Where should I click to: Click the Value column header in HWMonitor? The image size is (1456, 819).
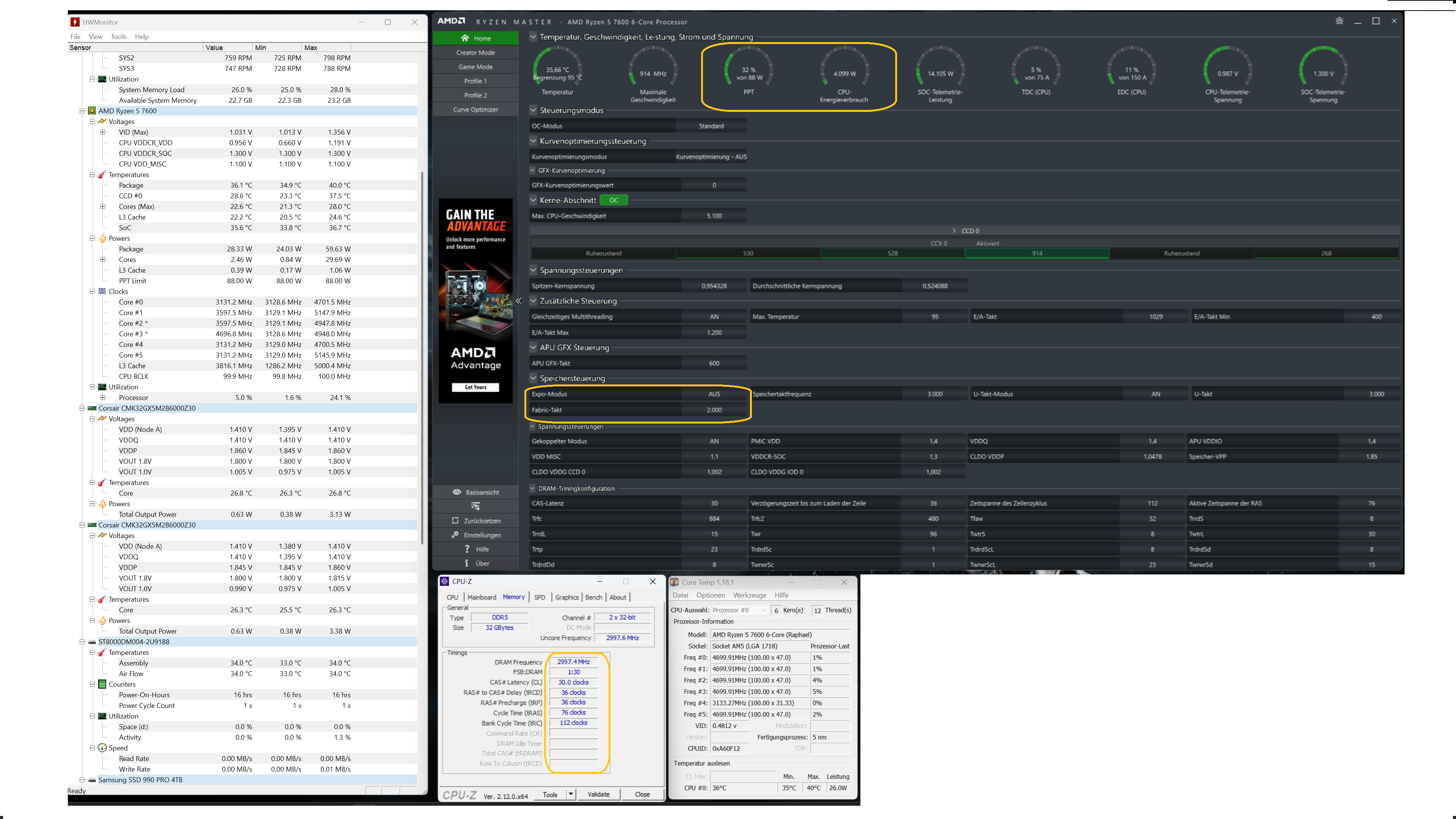[228, 47]
